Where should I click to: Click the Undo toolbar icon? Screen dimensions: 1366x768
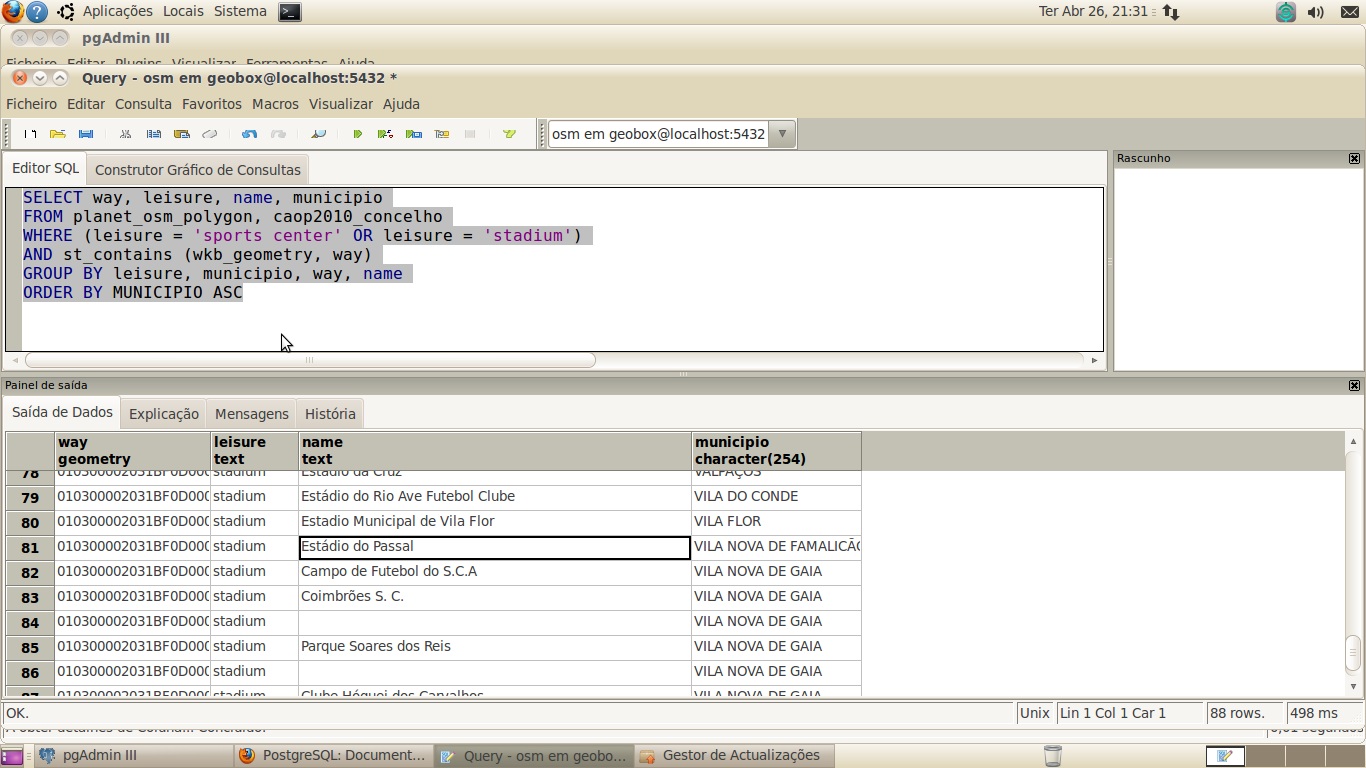249,134
